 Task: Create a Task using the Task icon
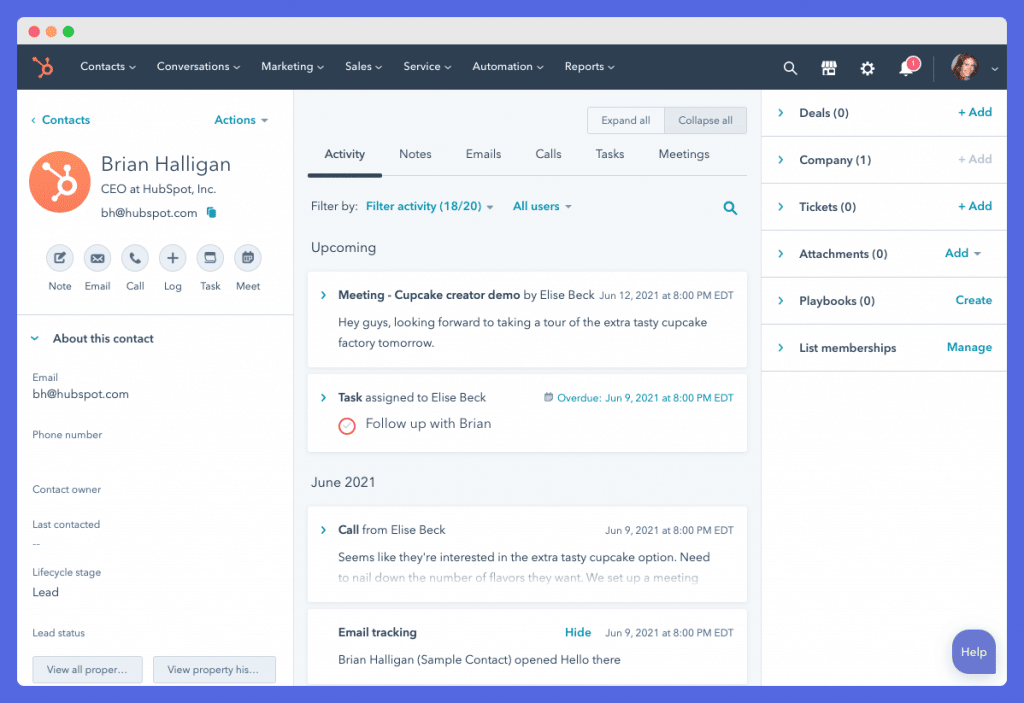[210, 258]
